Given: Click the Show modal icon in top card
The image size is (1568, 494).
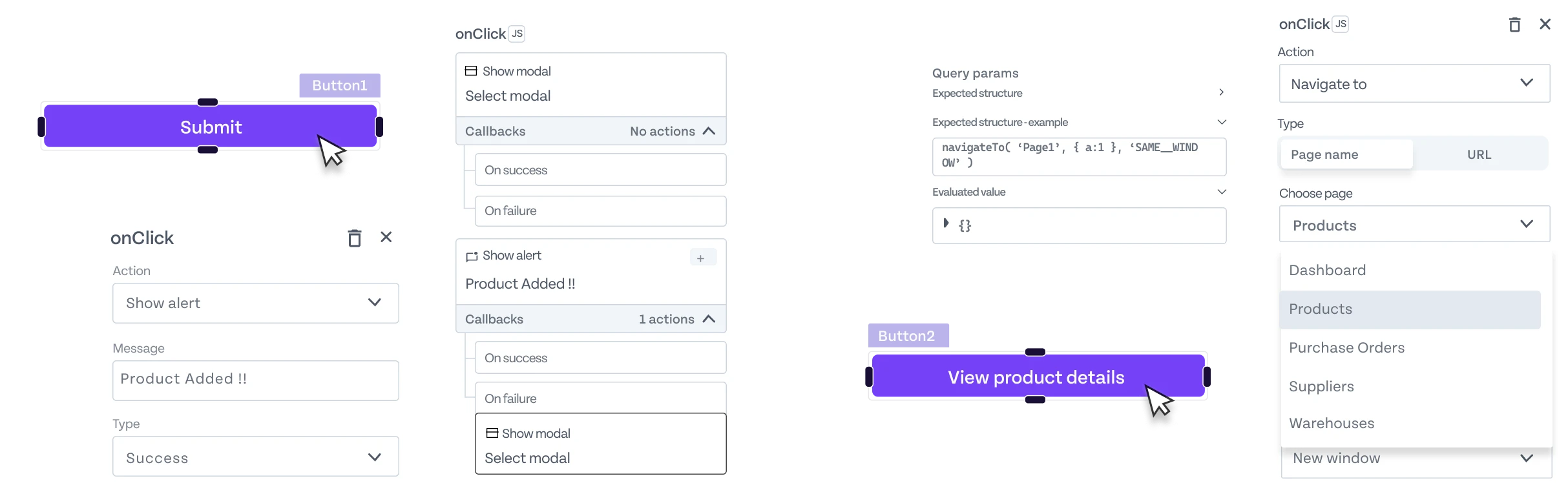Looking at the screenshot, I should (x=472, y=71).
